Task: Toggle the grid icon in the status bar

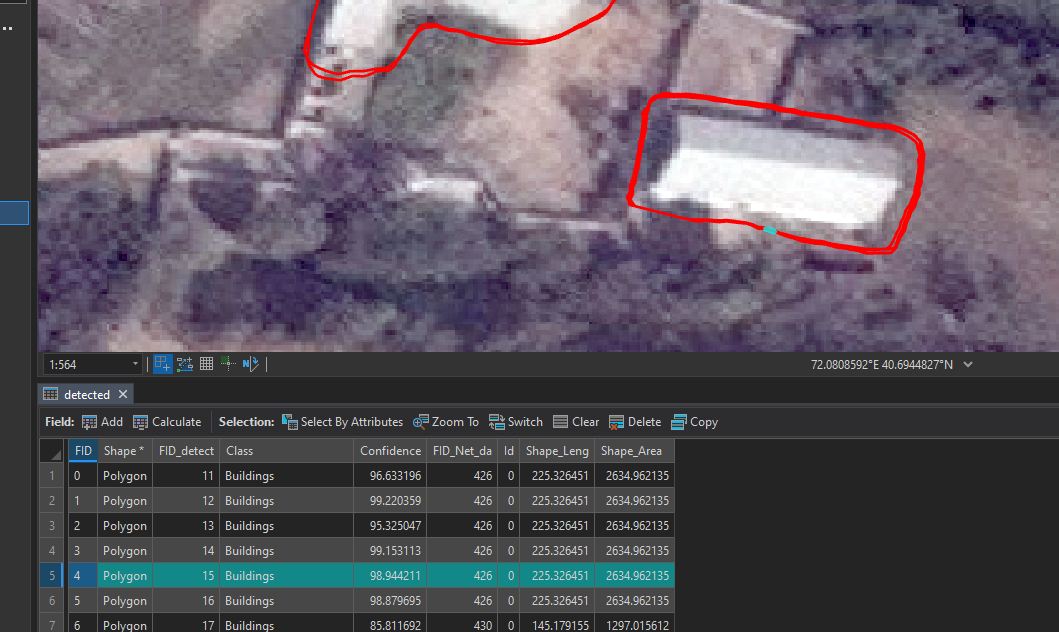Action: 206,363
